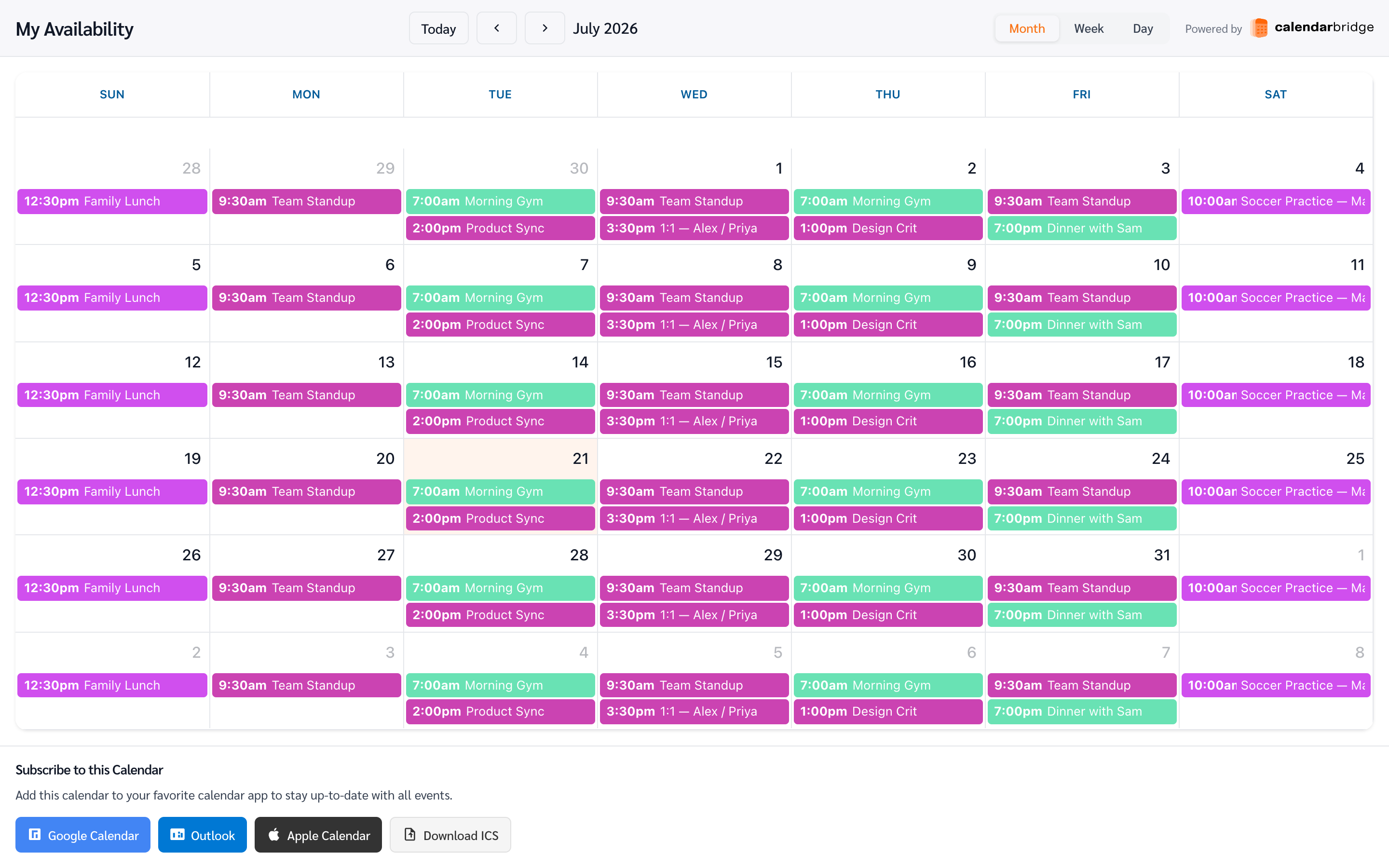Subscribe using Apple Calendar
The height and width of the screenshot is (868, 1389).
click(318, 835)
